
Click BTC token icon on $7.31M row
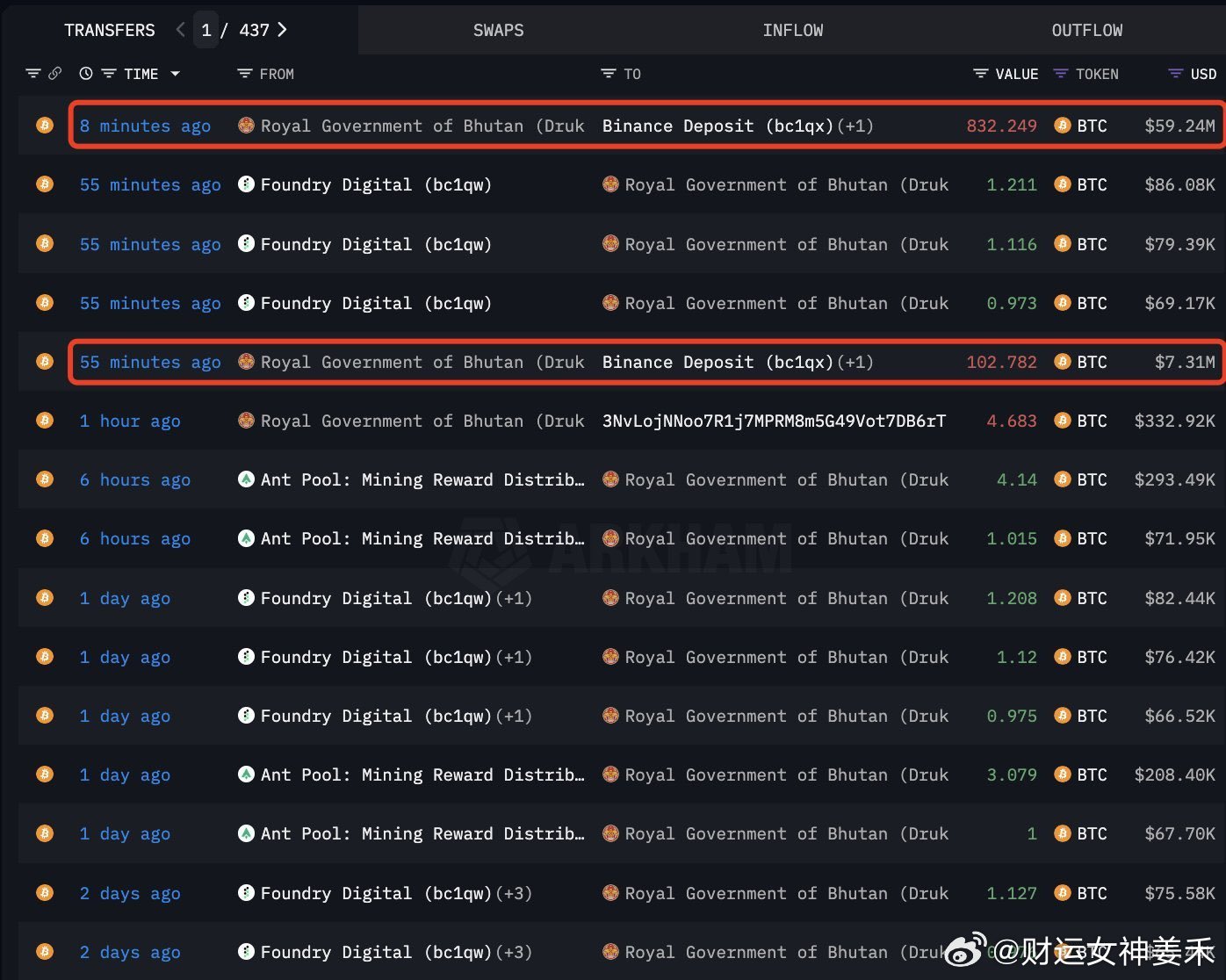click(x=1062, y=362)
